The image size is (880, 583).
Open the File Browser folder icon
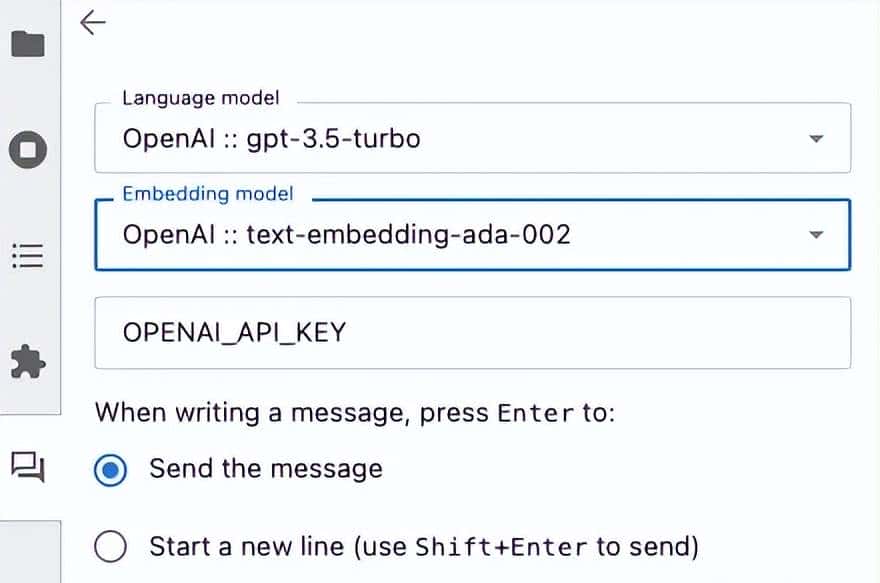tap(28, 45)
